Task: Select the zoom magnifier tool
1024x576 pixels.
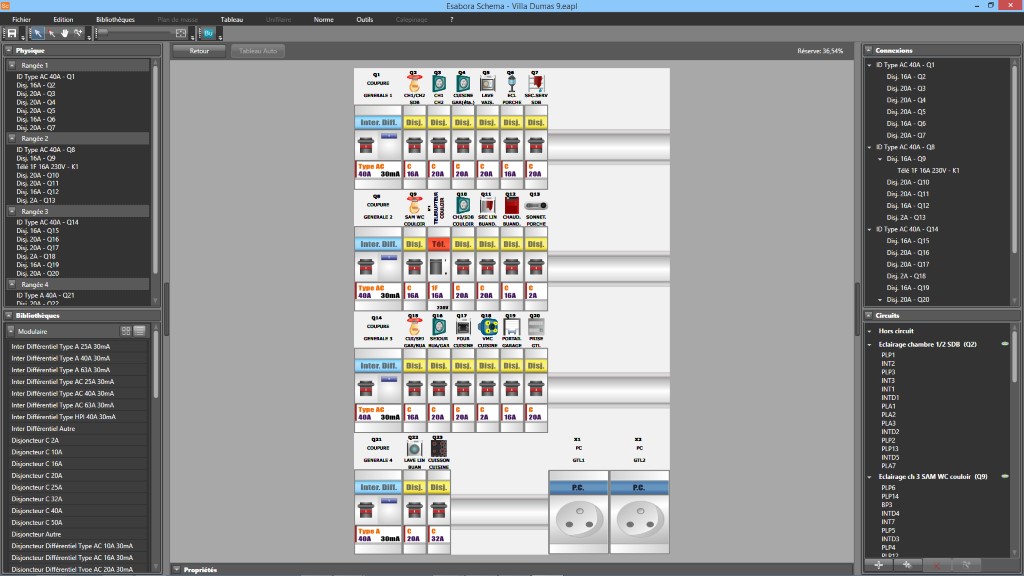Action: tap(78, 33)
